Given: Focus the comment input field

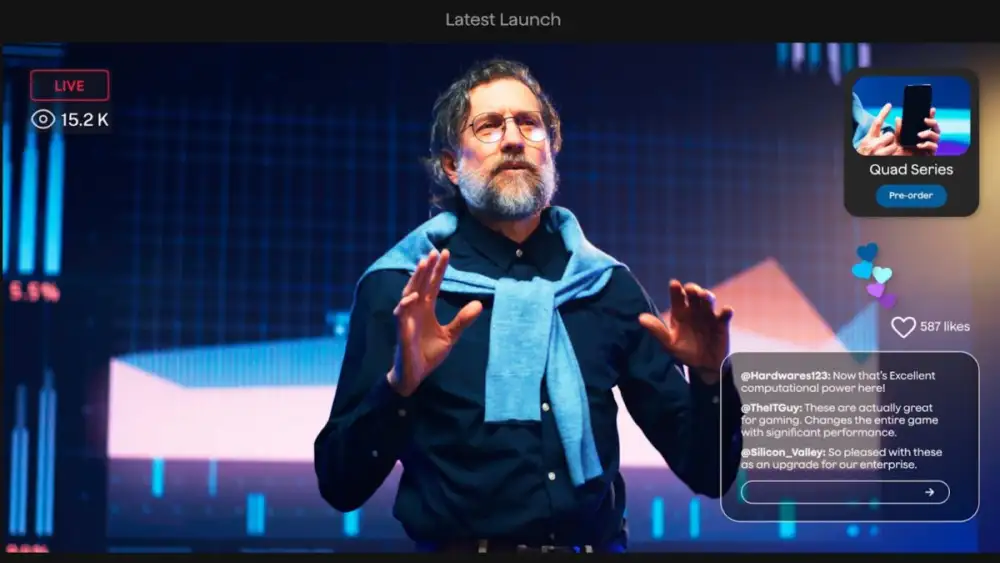Looking at the screenshot, I should pos(830,492).
